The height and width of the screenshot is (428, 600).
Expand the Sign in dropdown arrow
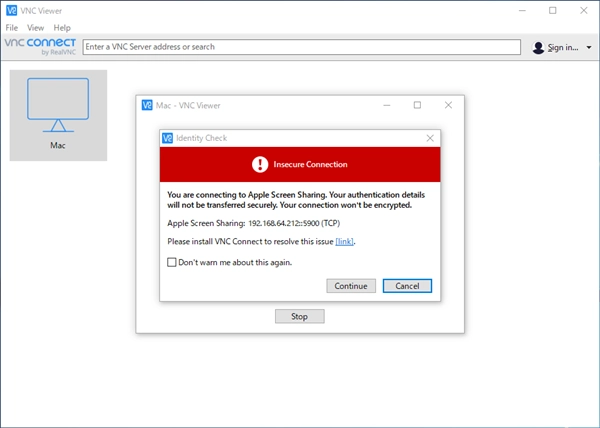pyautogui.click(x=589, y=47)
